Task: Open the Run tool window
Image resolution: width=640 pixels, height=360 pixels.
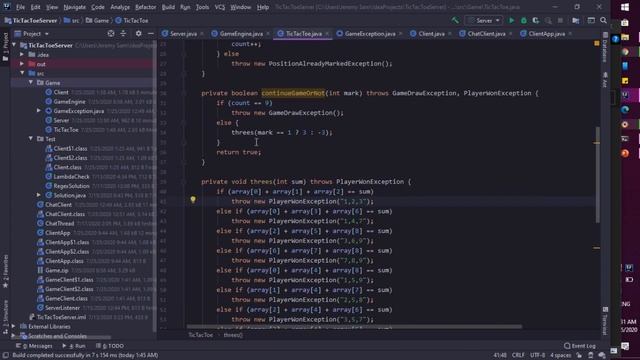Action: (x=74, y=346)
